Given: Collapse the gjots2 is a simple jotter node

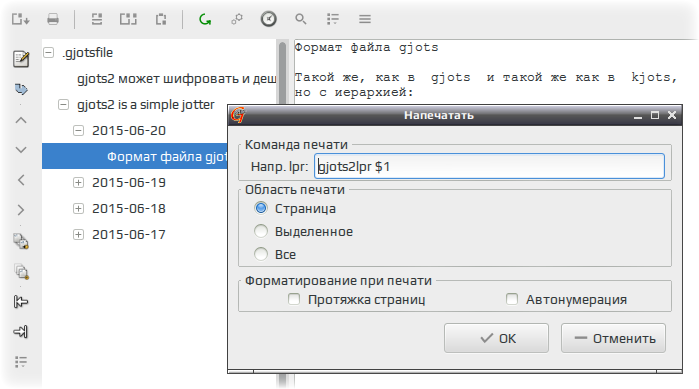Looking at the screenshot, I should [64, 105].
